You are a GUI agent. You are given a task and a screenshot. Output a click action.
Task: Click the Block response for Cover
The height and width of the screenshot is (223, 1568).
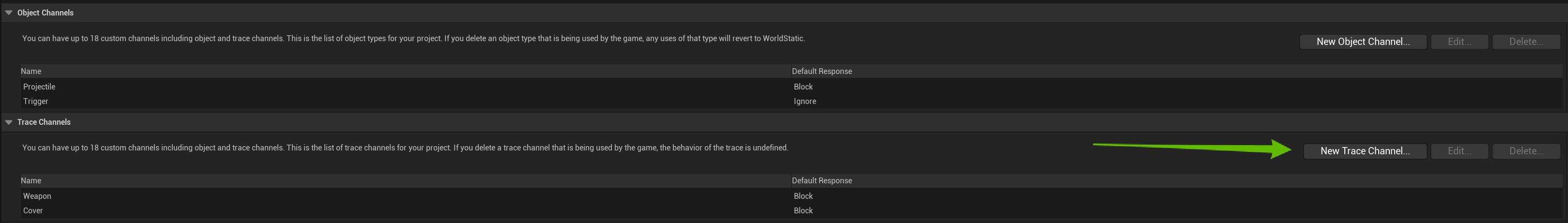803,211
